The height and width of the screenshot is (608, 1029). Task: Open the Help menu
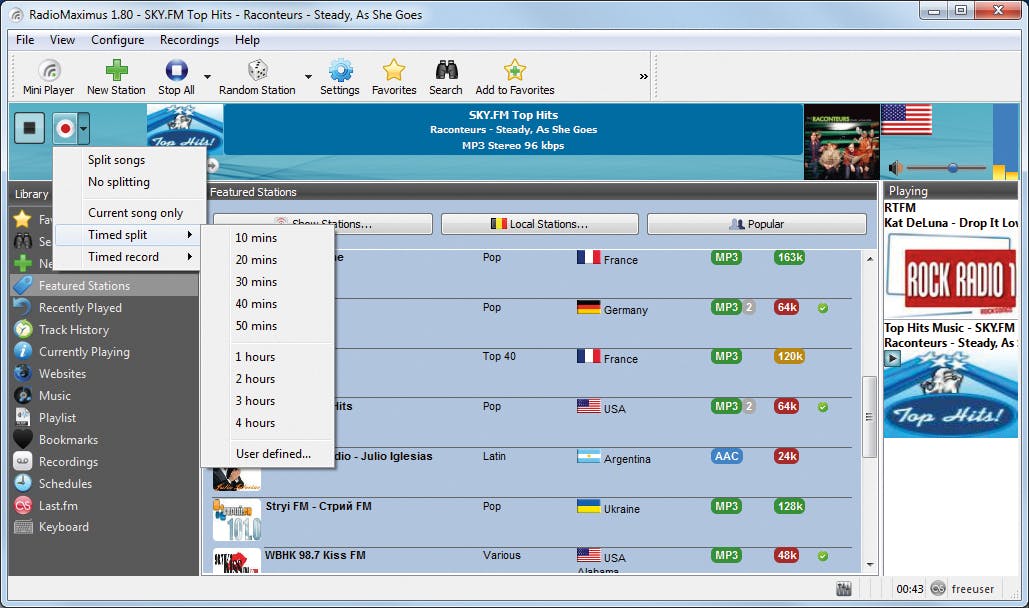[x=247, y=40]
